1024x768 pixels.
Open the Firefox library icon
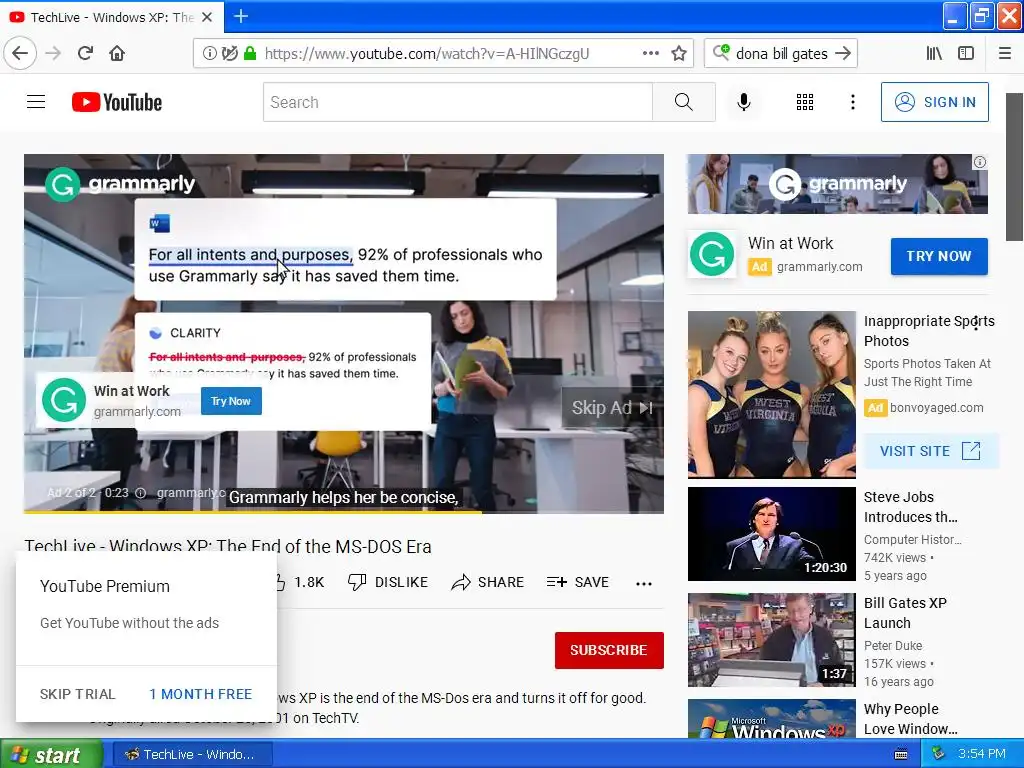pos(934,53)
